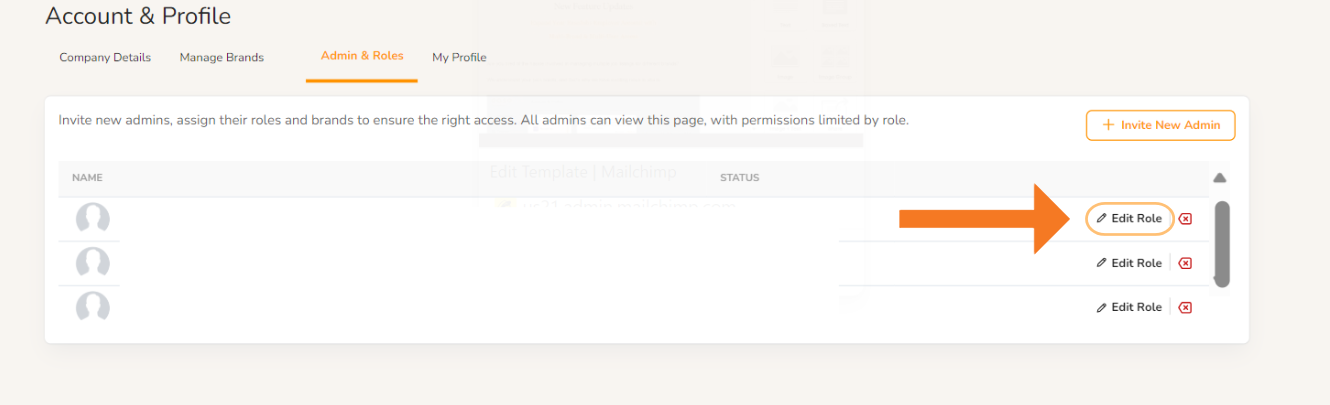1330x405 pixels.
Task: Click pencil icon in highlighted Edit Role
Action: 1102,218
